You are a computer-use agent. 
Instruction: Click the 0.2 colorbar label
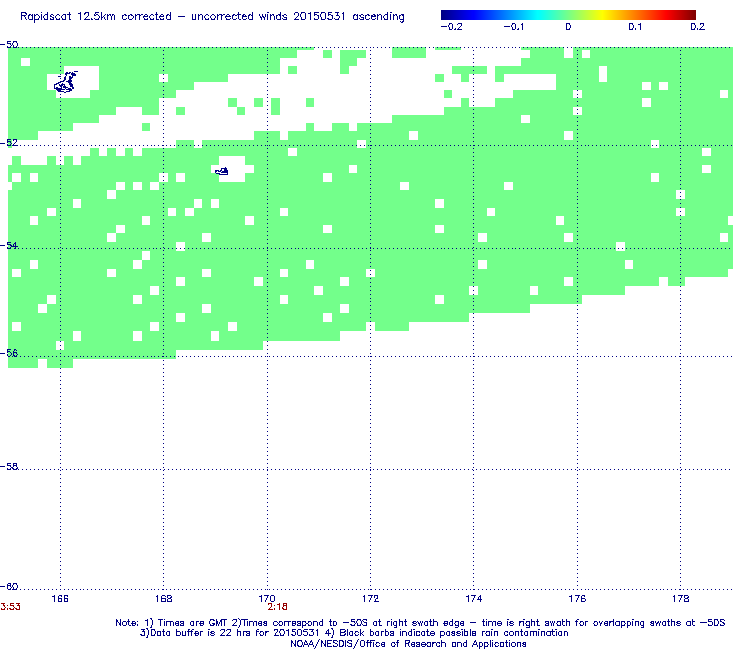(698, 27)
